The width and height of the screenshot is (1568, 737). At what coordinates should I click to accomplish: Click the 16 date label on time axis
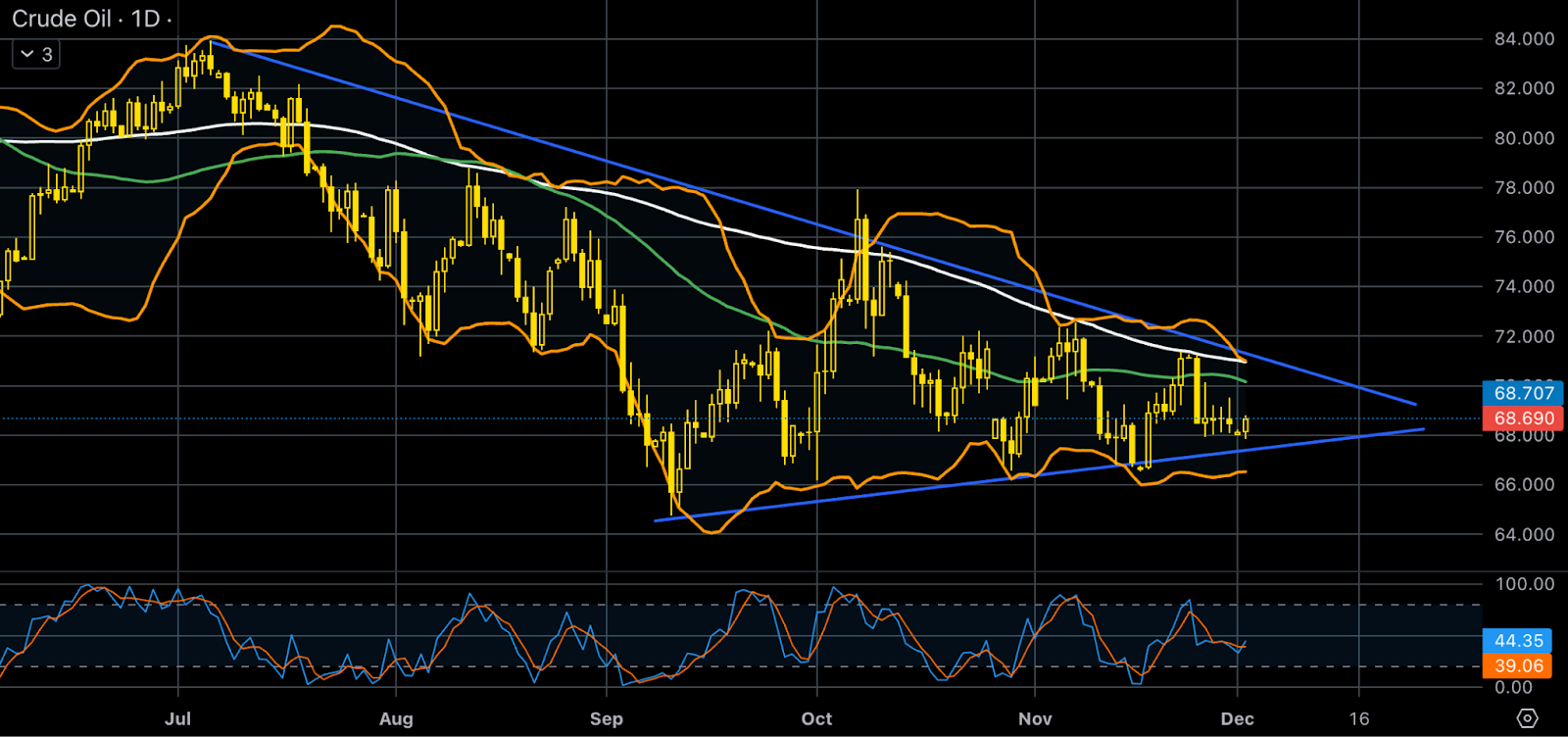click(x=1359, y=718)
